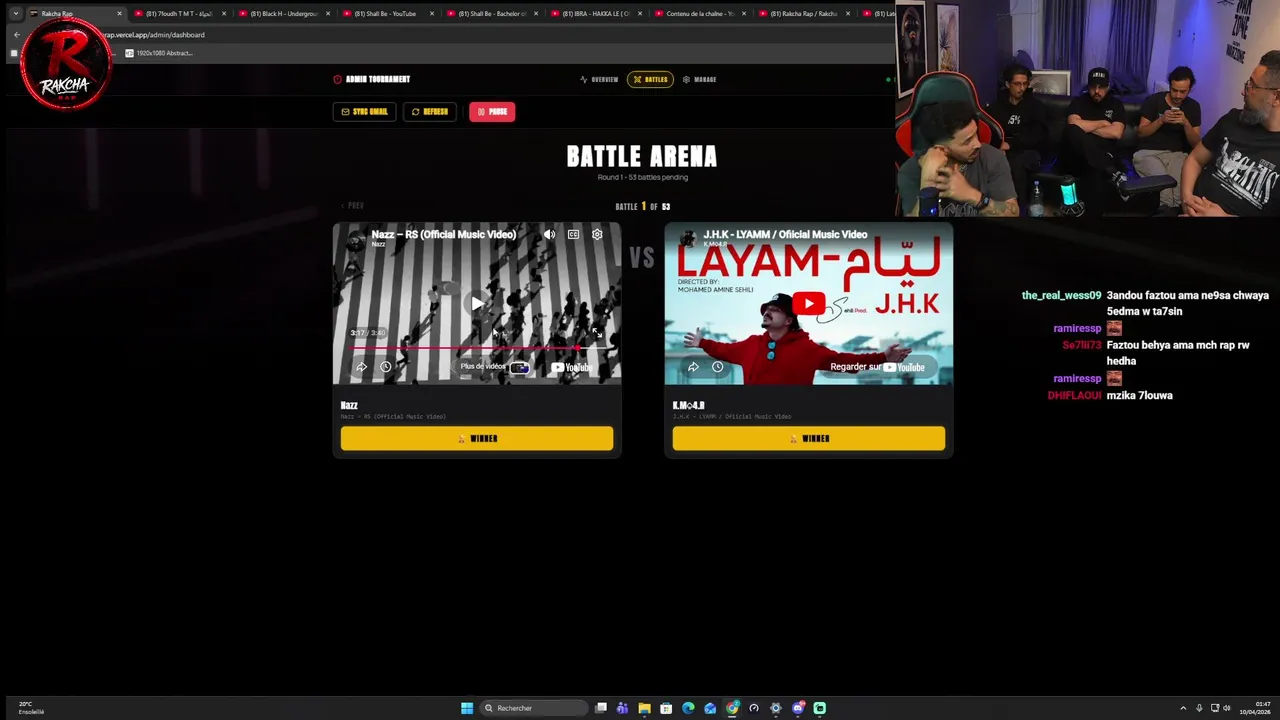Click fullscreen arrows on Nazz video
Image resolution: width=1280 pixels, height=720 pixels.
point(596,333)
